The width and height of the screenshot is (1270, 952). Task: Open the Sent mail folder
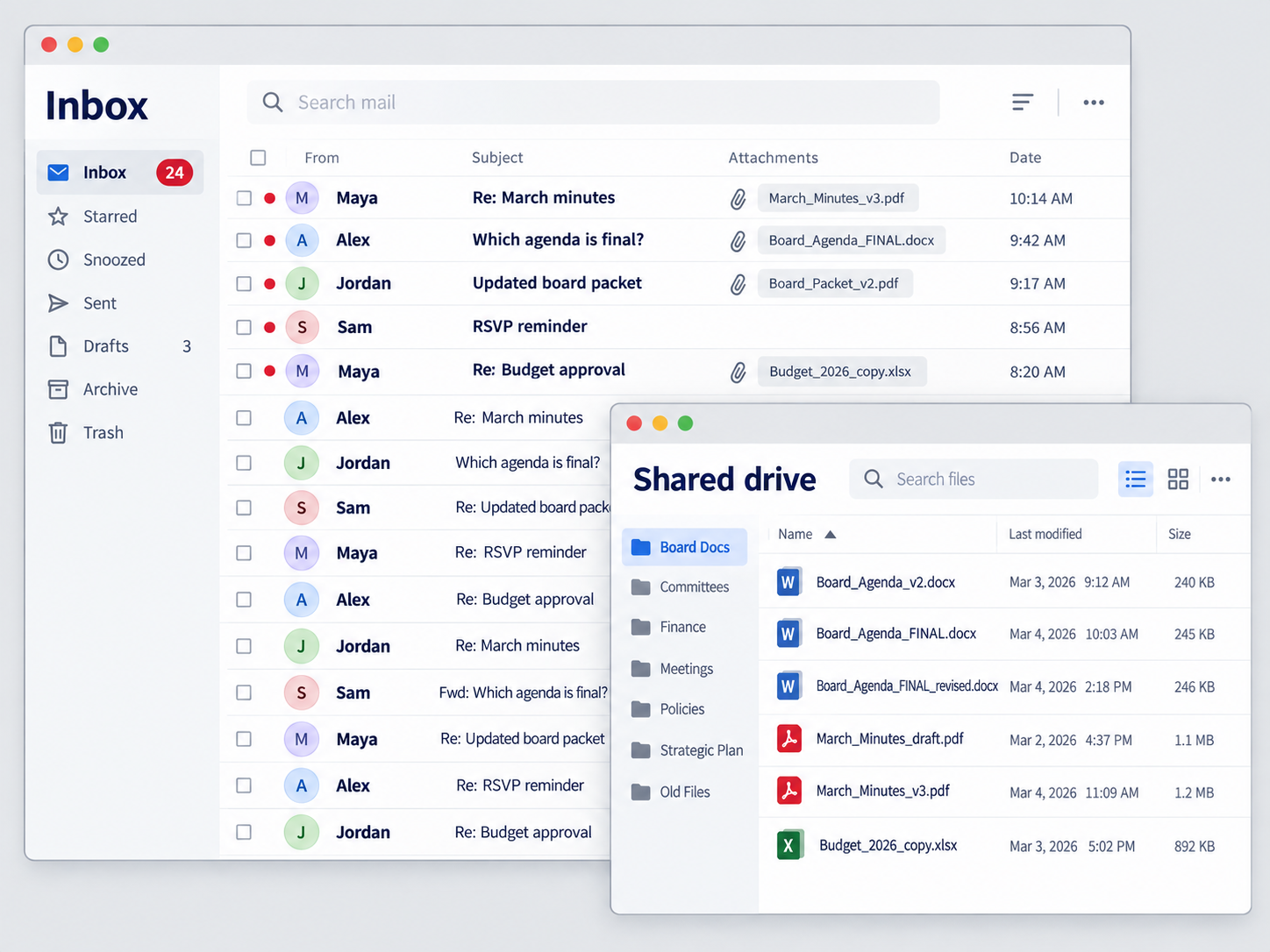(120, 303)
